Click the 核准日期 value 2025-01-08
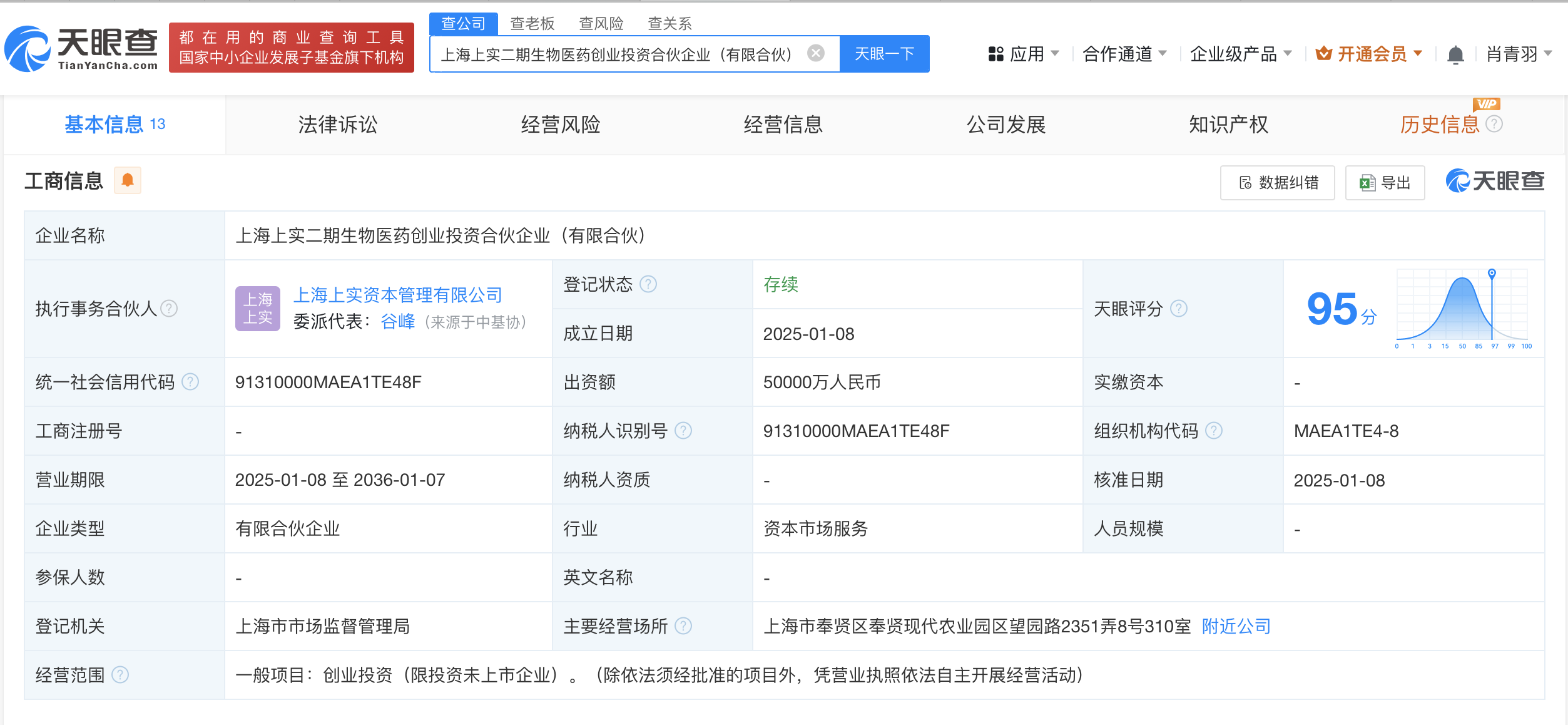The width and height of the screenshot is (1568, 725). pos(1340,480)
